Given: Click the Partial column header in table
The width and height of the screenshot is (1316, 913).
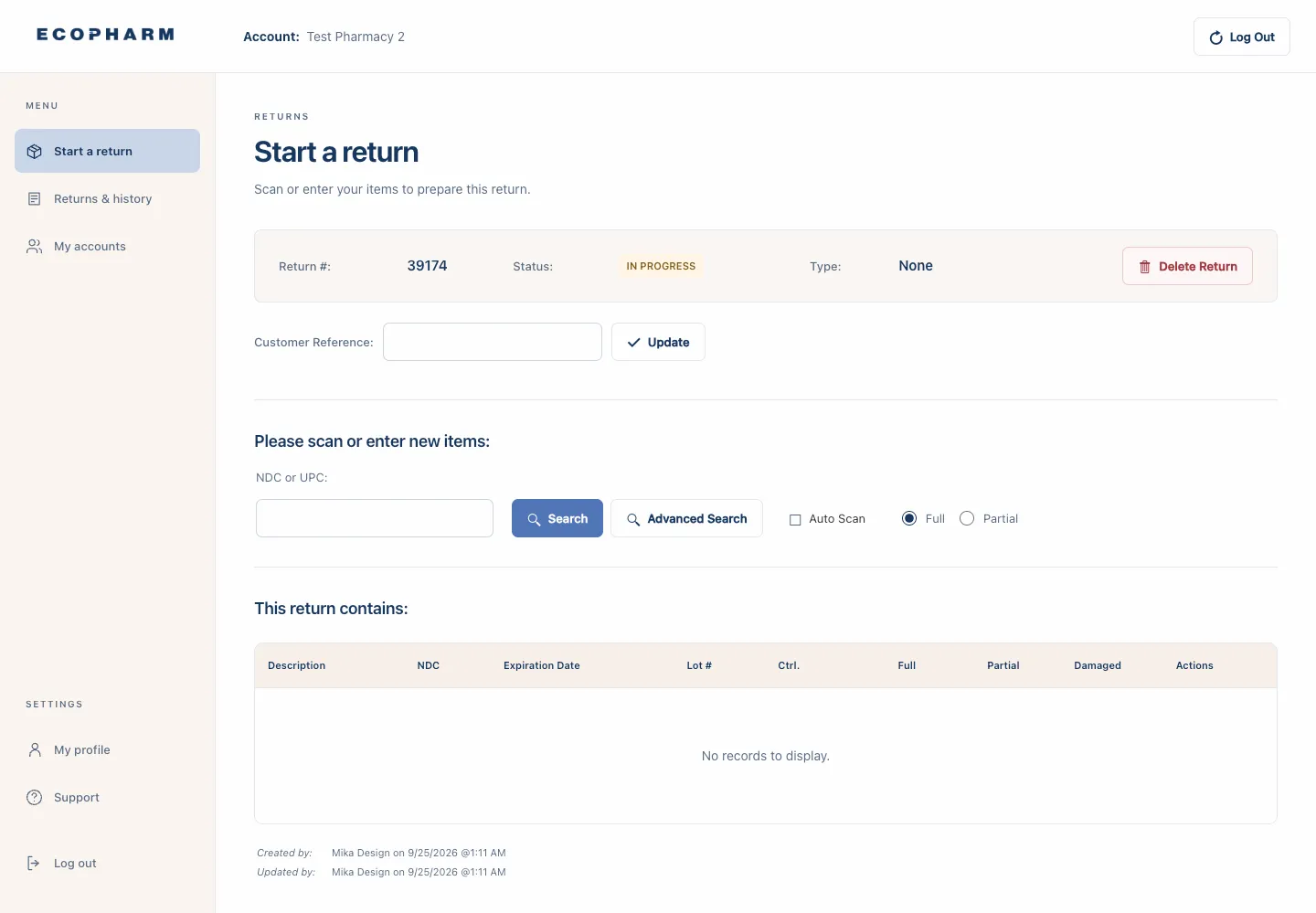Looking at the screenshot, I should click(x=1003, y=665).
